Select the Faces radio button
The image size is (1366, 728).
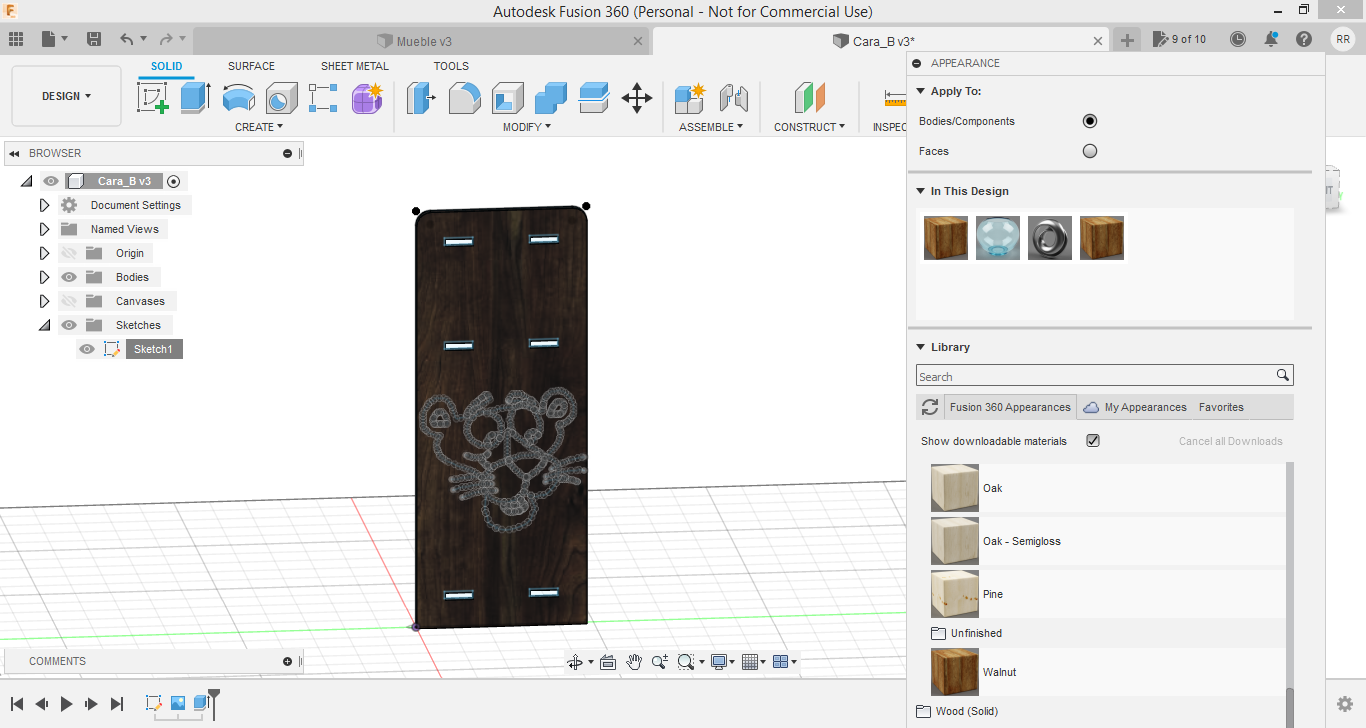coord(1090,151)
